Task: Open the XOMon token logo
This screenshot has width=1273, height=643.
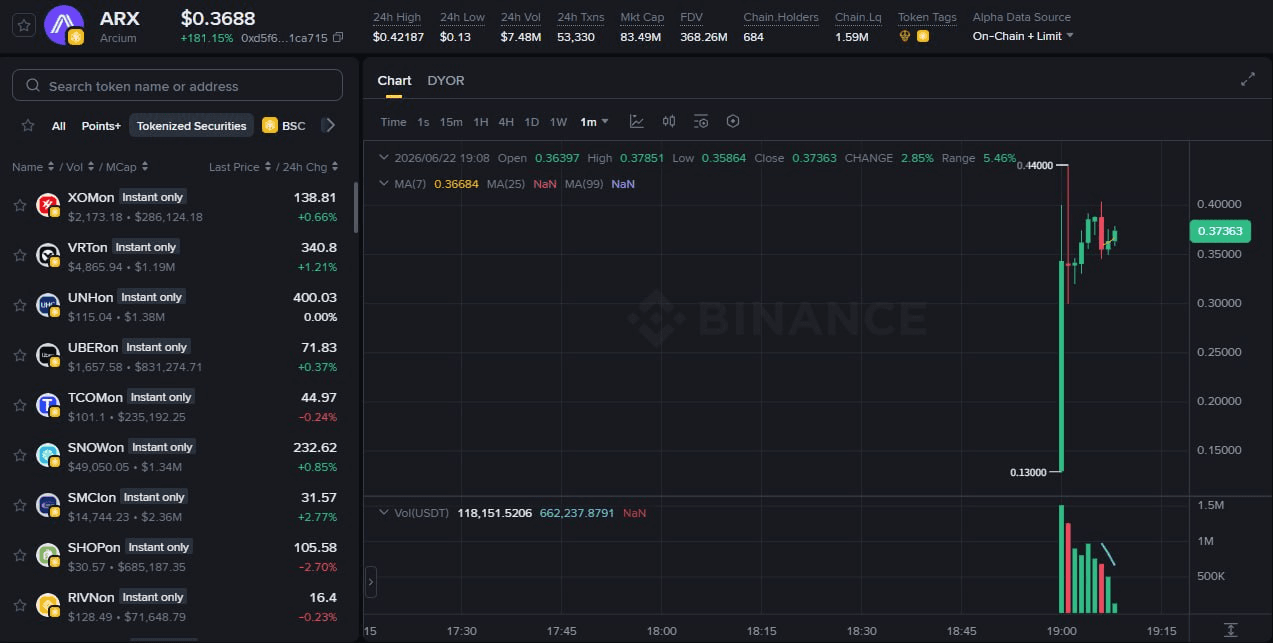Action: pos(48,205)
